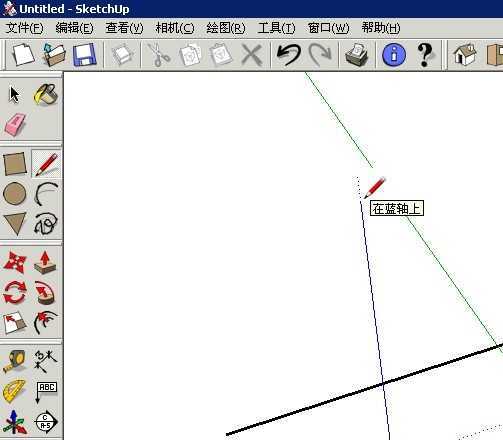Click the Open file folder icon

pyautogui.click(x=54, y=54)
